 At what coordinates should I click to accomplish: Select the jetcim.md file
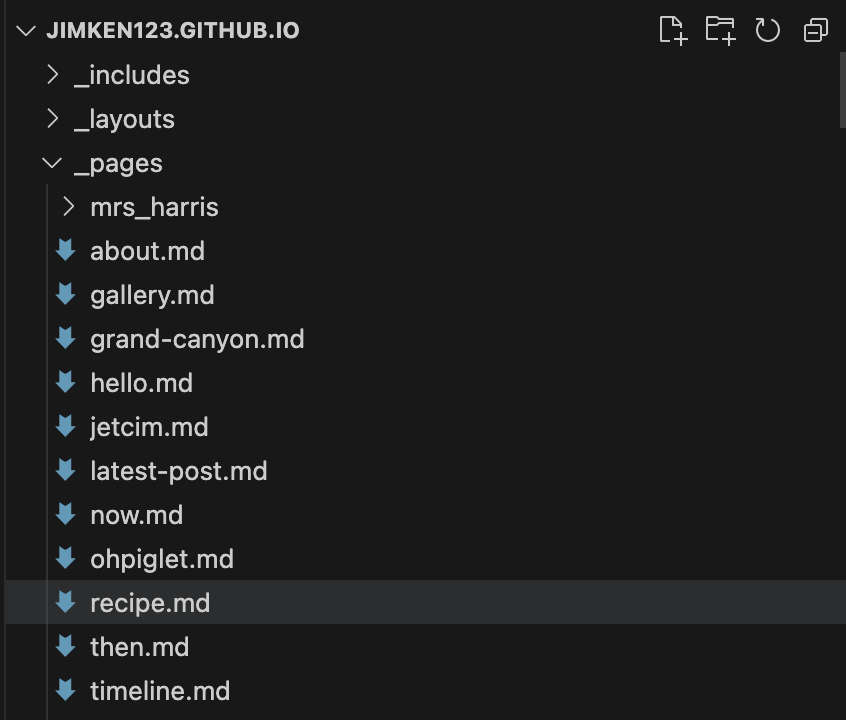(x=149, y=427)
